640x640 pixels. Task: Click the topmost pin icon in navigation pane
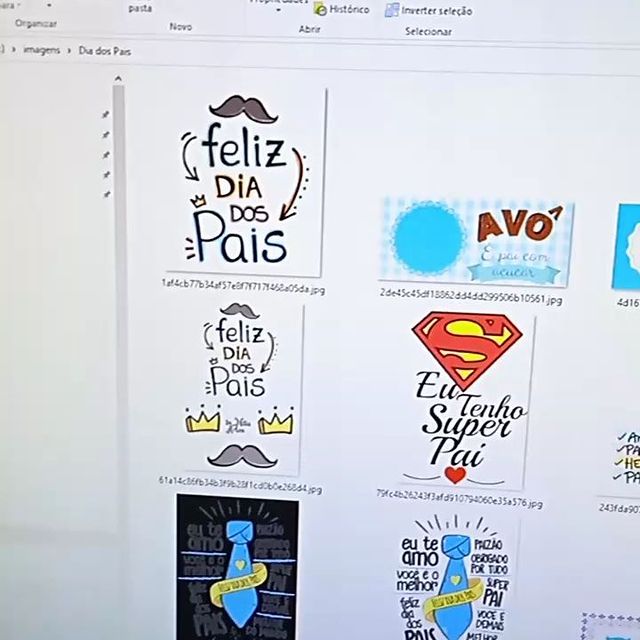[x=106, y=115]
